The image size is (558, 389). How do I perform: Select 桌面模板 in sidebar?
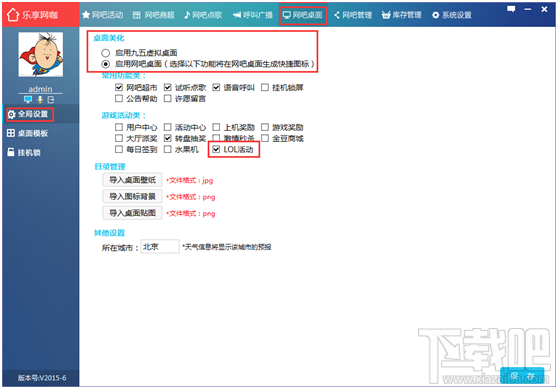click(x=27, y=133)
